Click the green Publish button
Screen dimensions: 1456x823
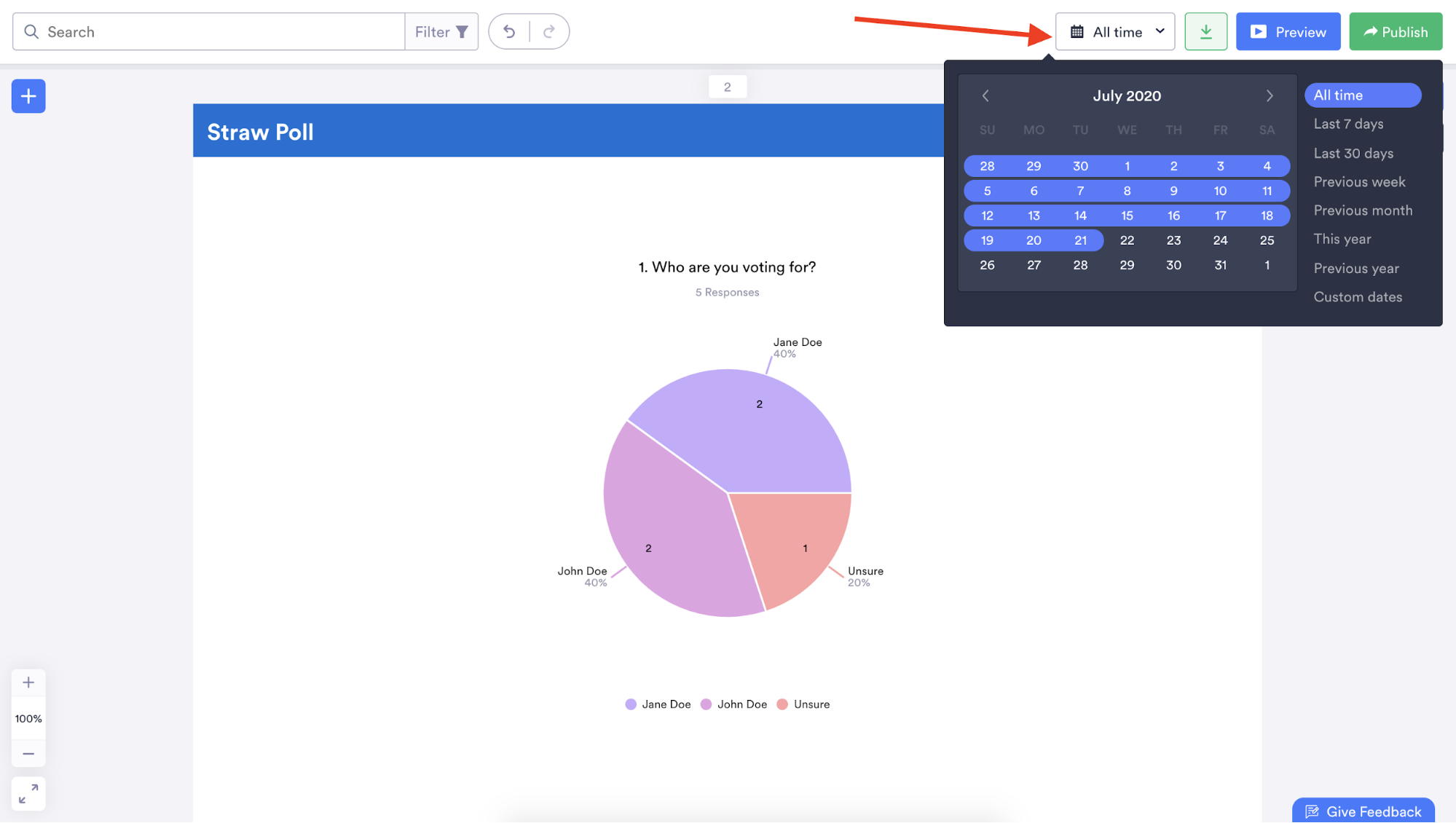coord(1396,32)
